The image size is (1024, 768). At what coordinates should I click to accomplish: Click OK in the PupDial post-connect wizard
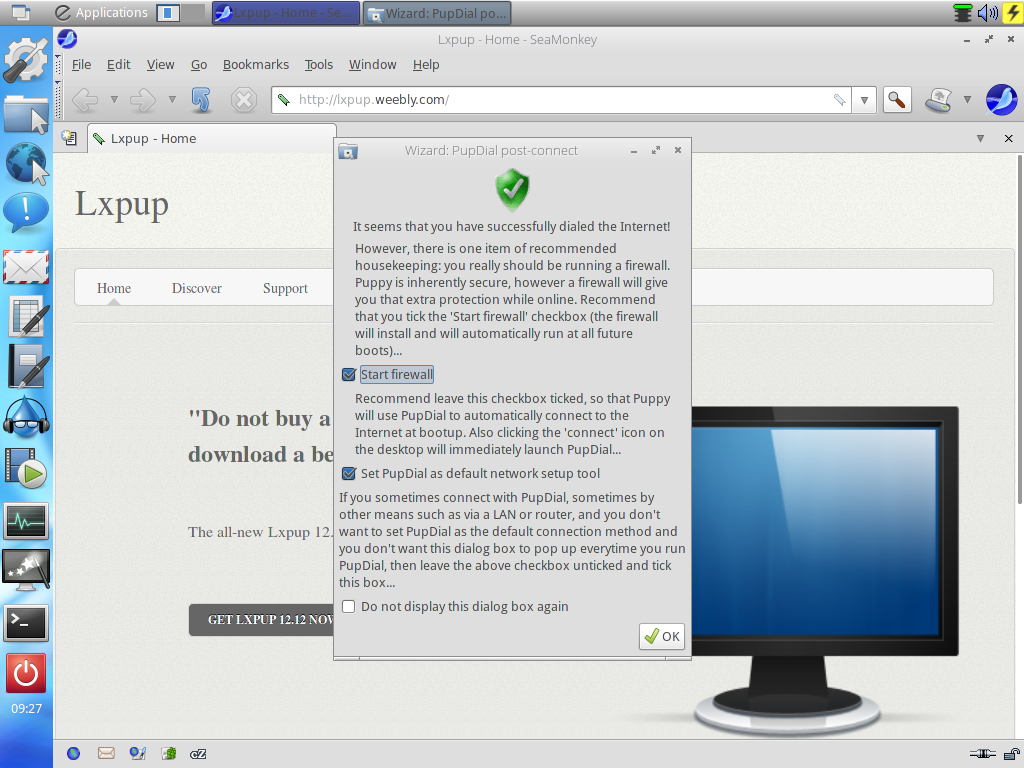[662, 636]
